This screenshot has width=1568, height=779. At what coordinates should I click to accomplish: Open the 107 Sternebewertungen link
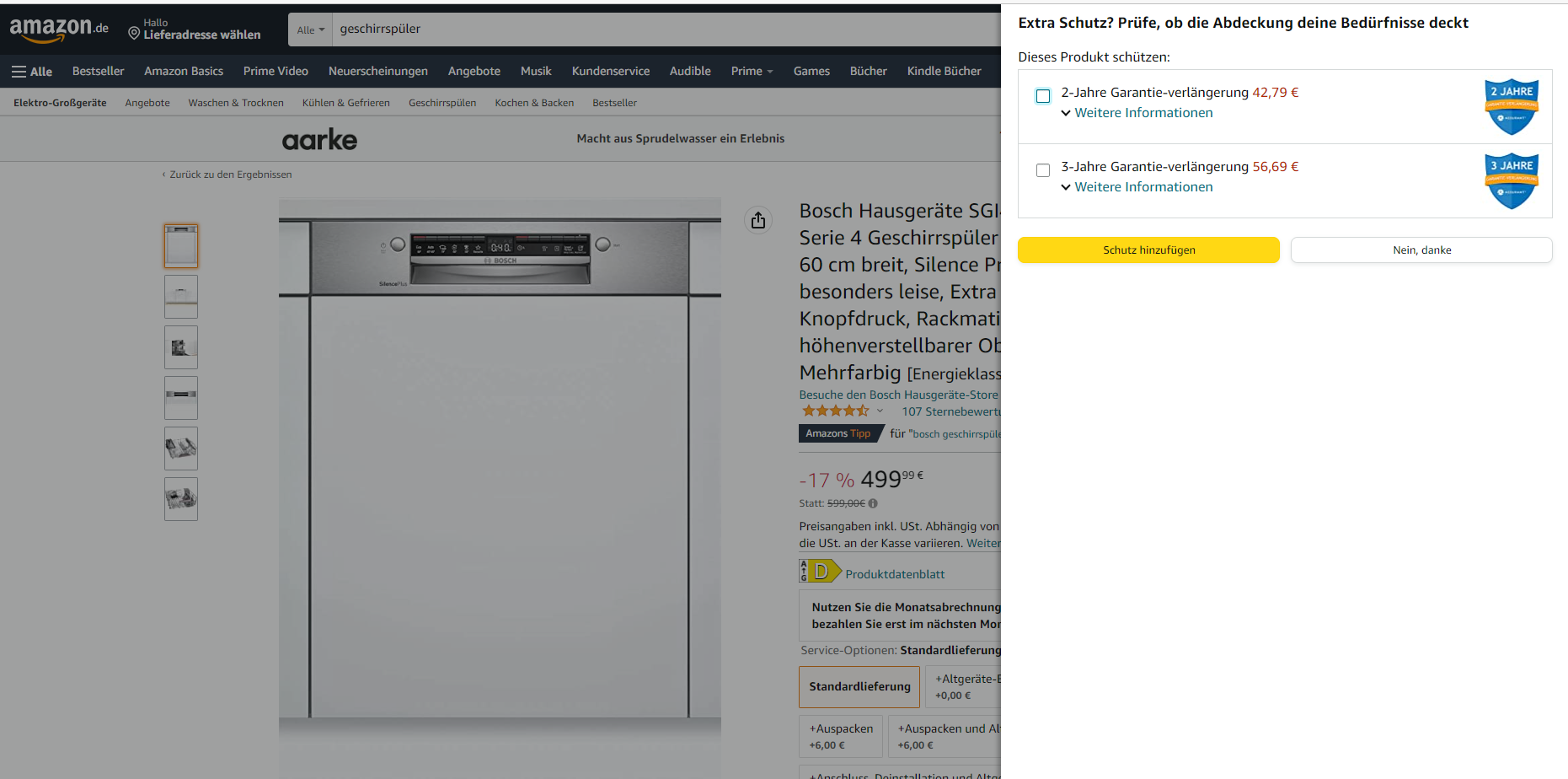951,411
